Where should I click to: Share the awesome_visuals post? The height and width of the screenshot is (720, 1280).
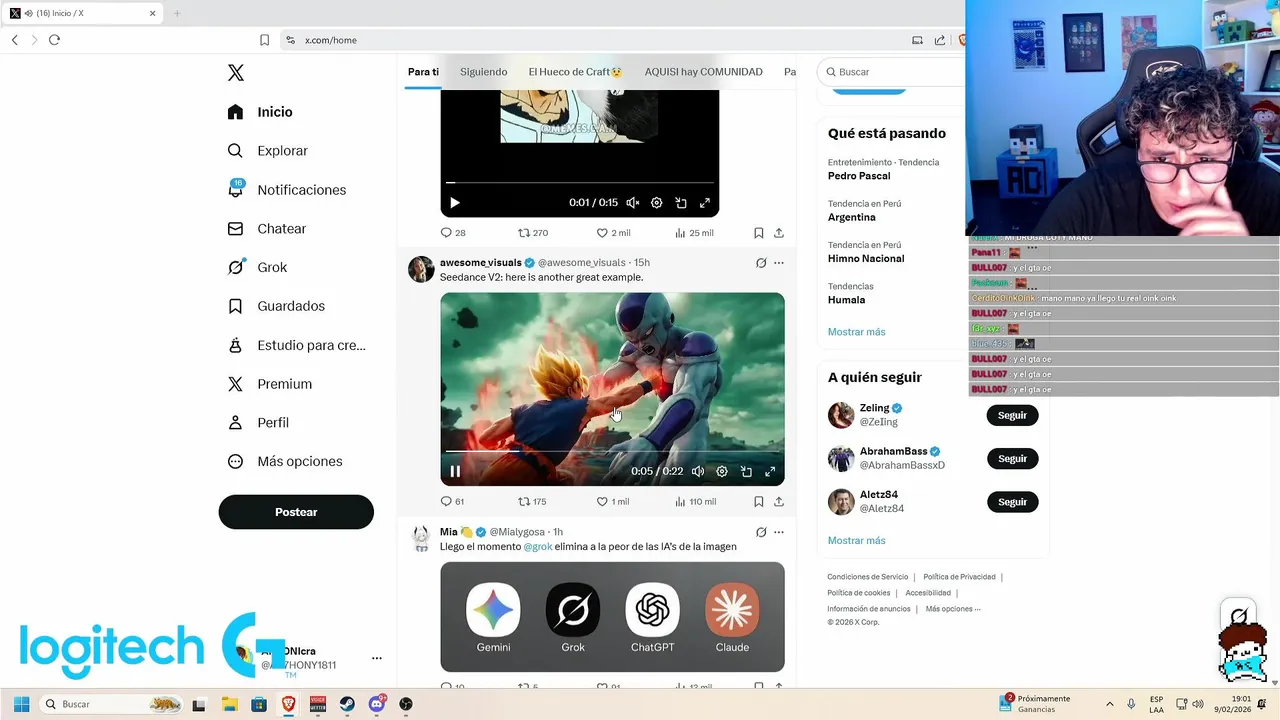(x=779, y=502)
